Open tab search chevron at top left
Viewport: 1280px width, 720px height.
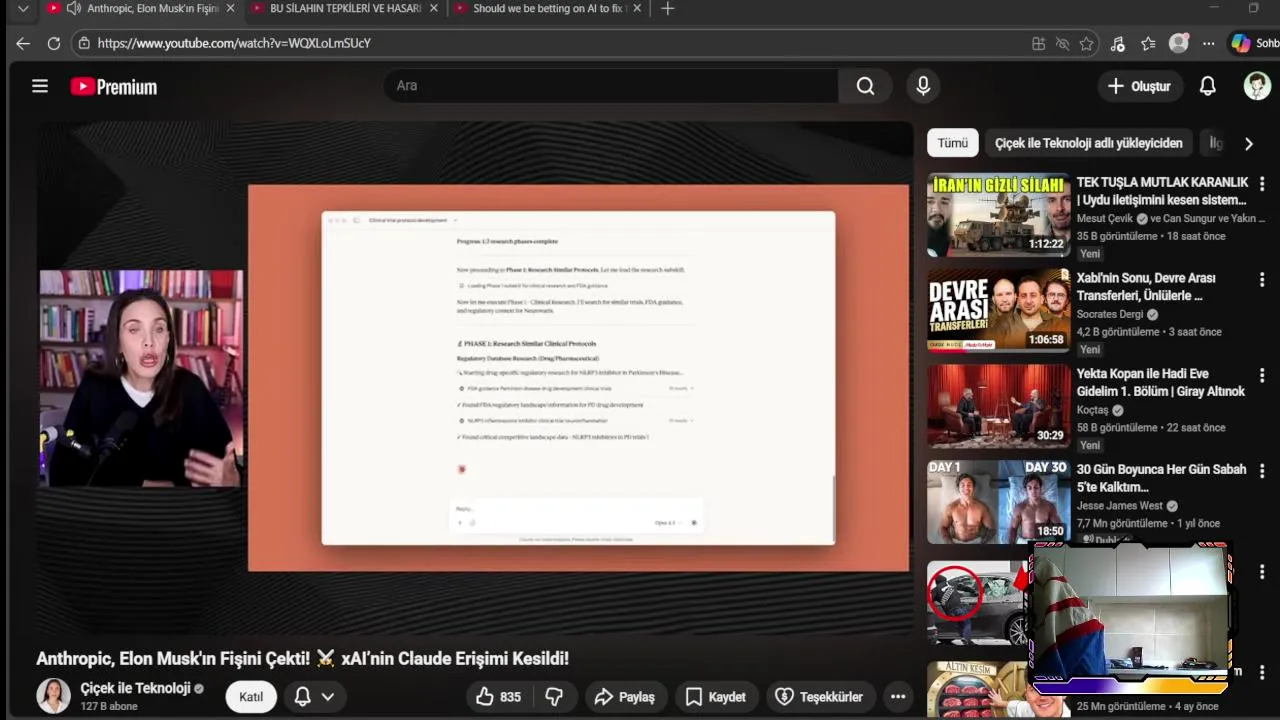23,8
